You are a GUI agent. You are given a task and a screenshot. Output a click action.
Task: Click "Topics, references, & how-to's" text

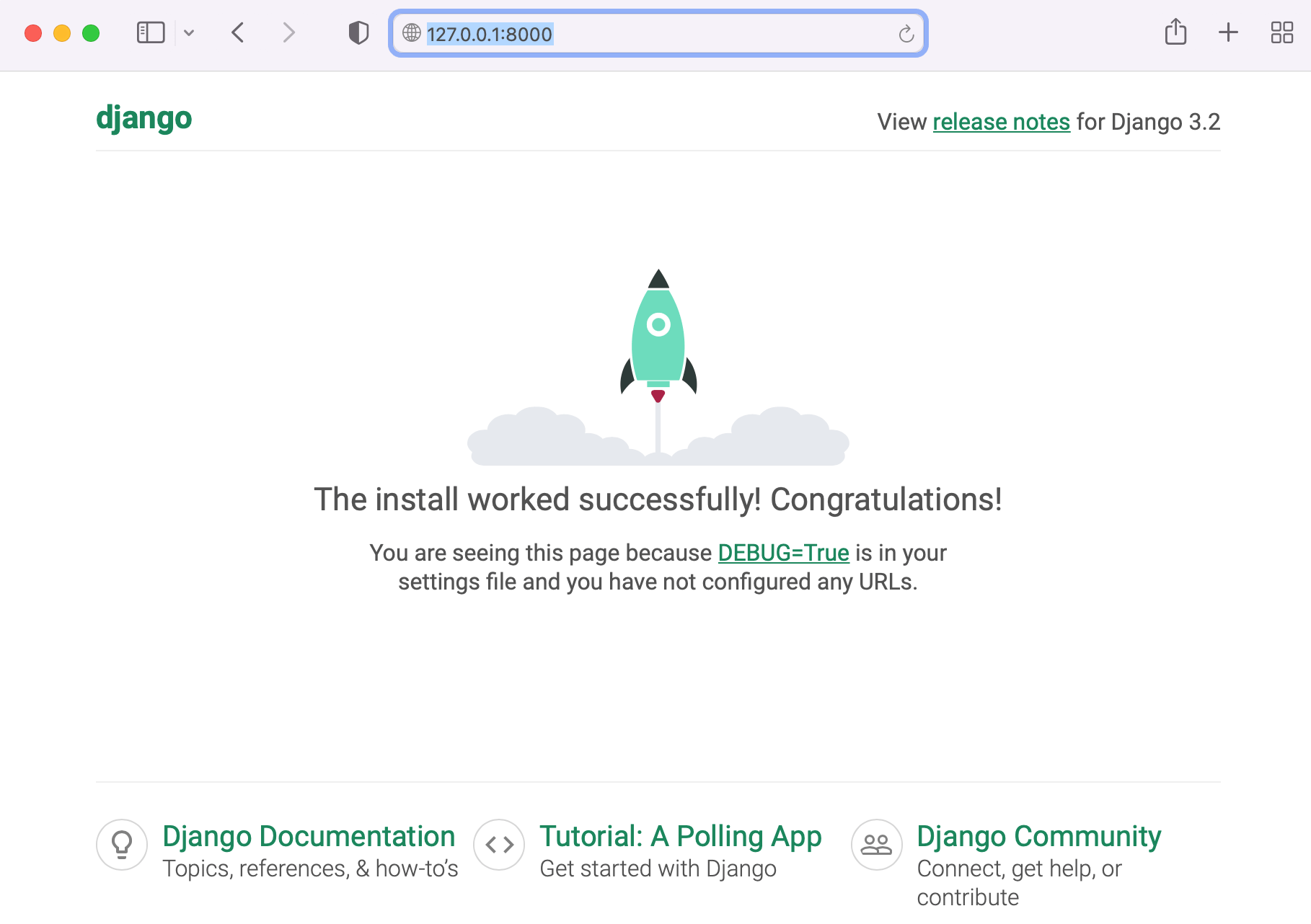pos(310,869)
